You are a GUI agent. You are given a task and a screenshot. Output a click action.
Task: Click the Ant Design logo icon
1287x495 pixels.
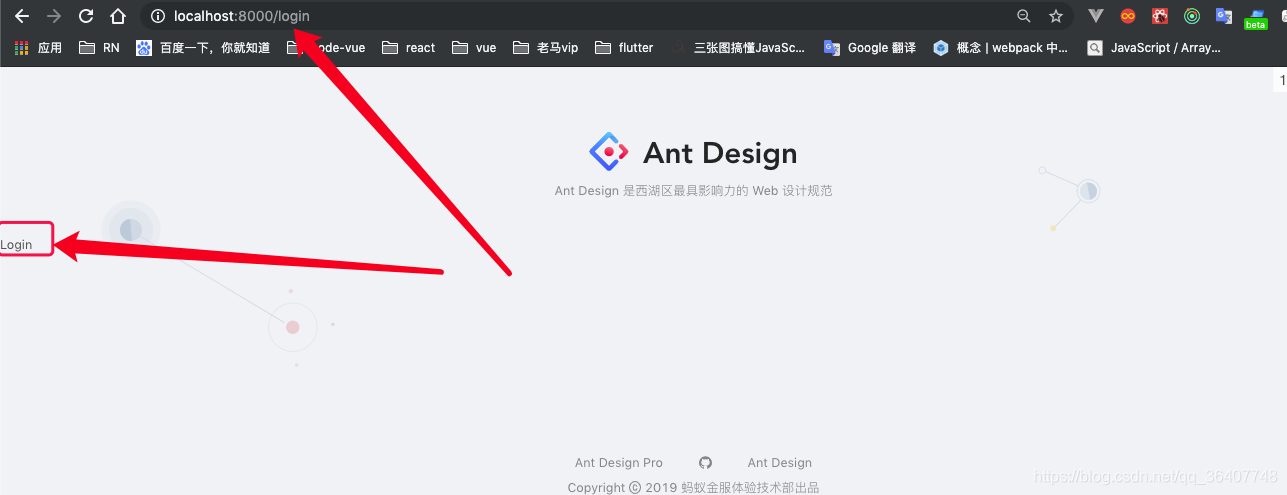[x=609, y=152]
